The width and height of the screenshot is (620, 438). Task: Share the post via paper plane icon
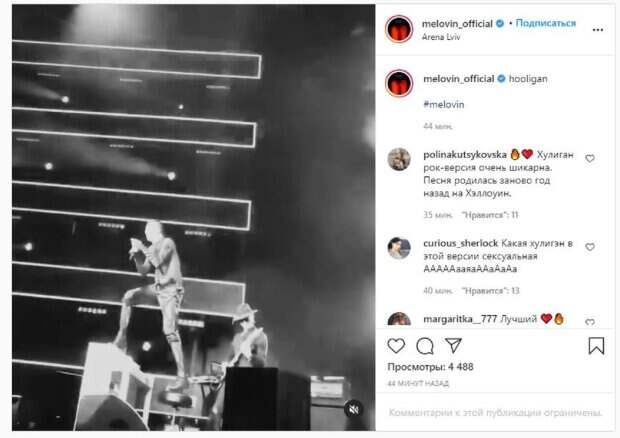coord(453,345)
